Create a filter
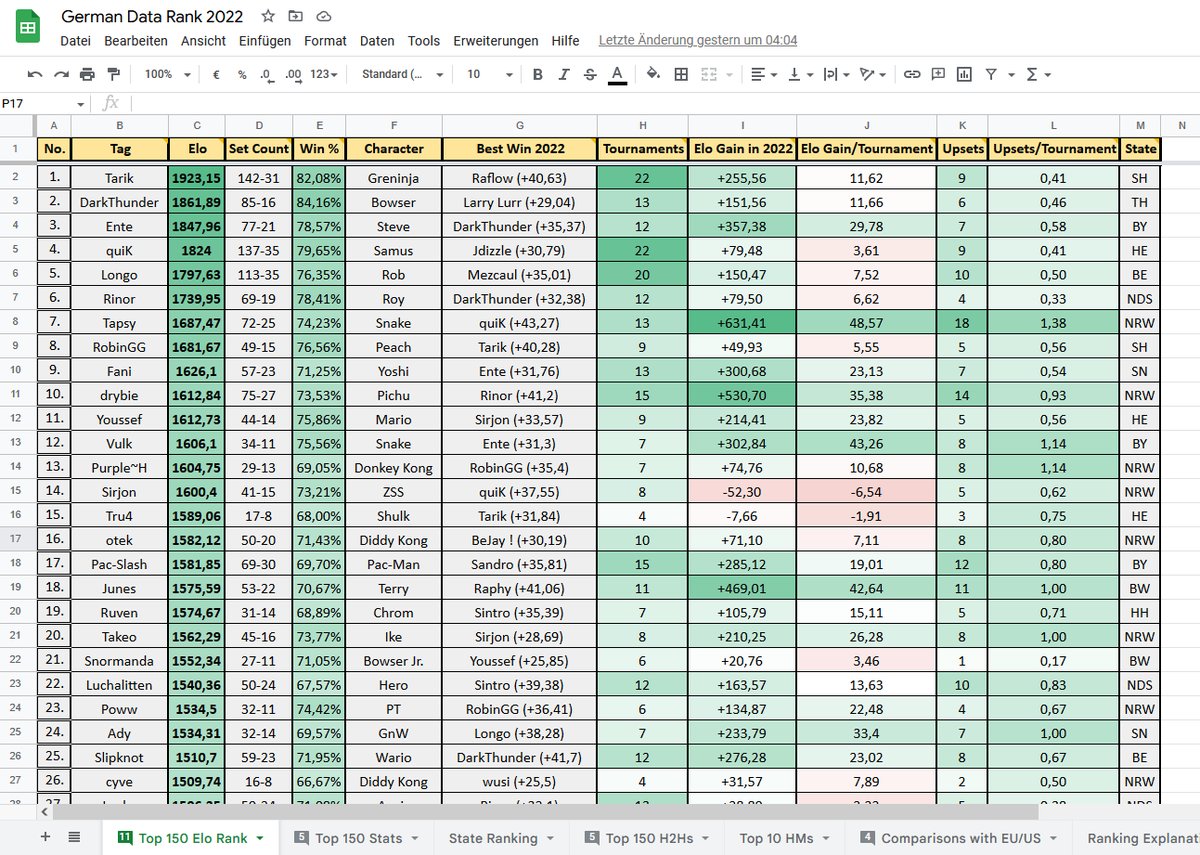The width and height of the screenshot is (1200, 855). tap(991, 74)
